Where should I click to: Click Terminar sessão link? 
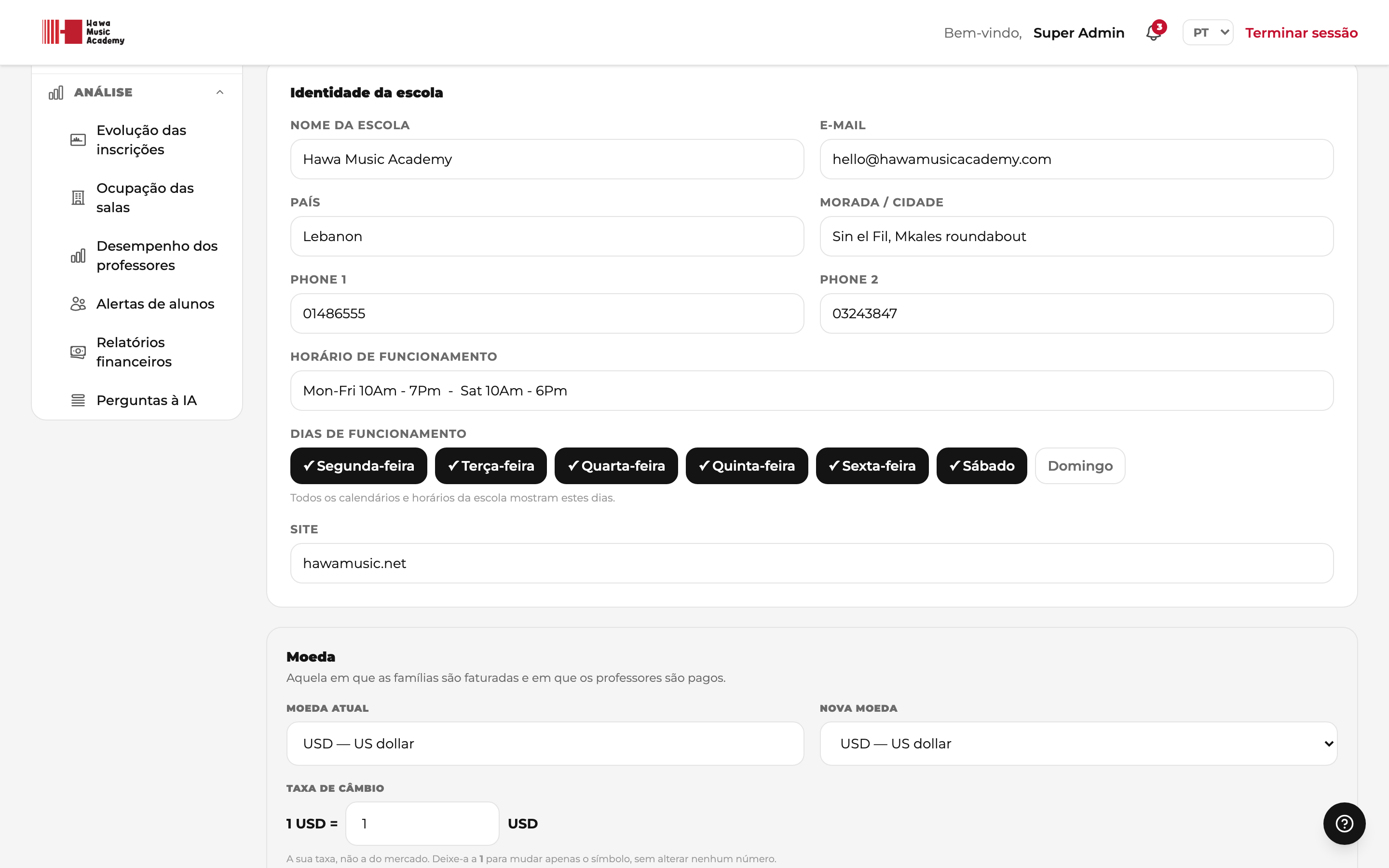(x=1301, y=33)
